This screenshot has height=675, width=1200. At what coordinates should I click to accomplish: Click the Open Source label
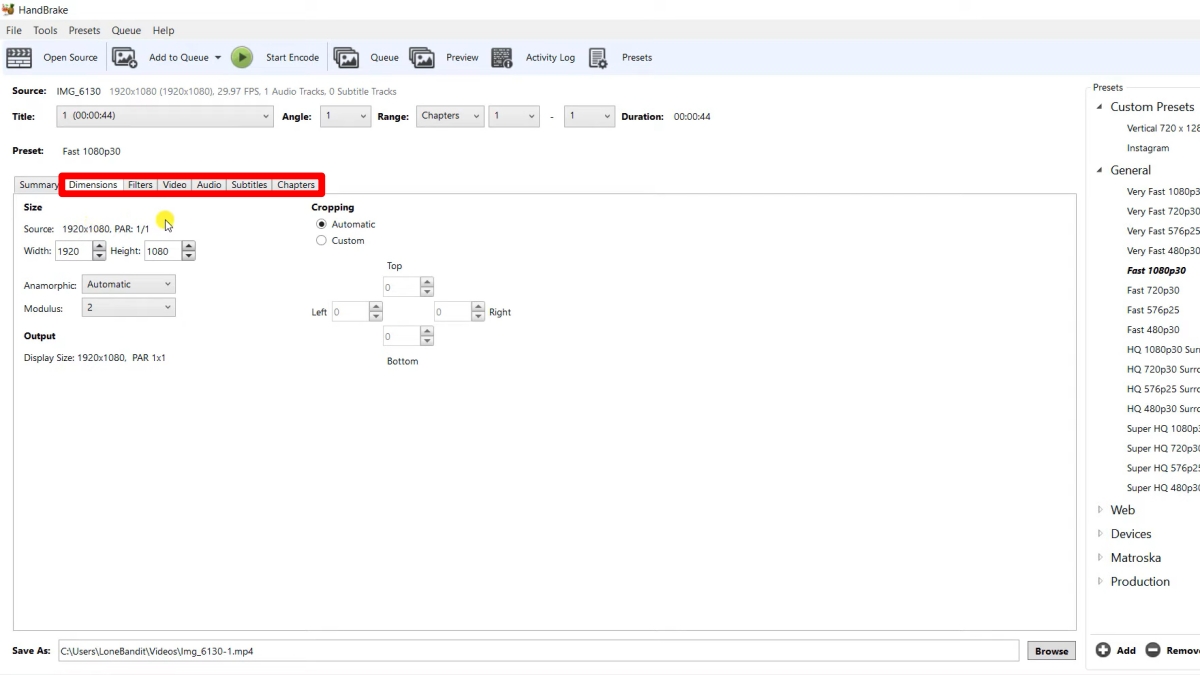click(70, 57)
